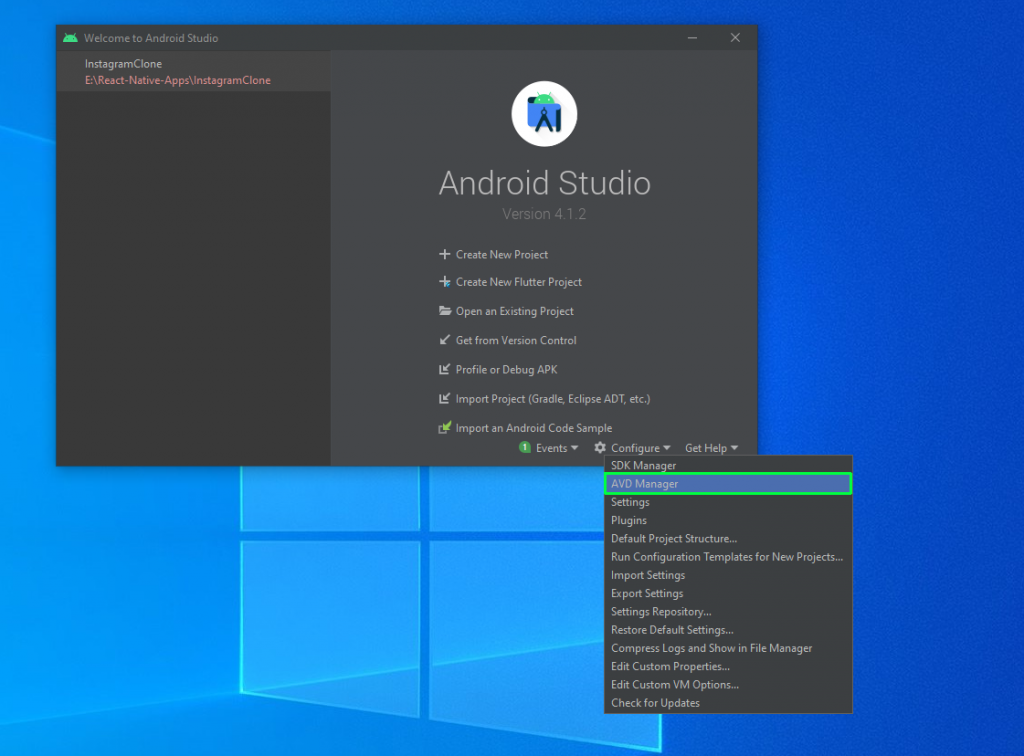Click the Android Studio logo
1024x756 pixels.
544,114
